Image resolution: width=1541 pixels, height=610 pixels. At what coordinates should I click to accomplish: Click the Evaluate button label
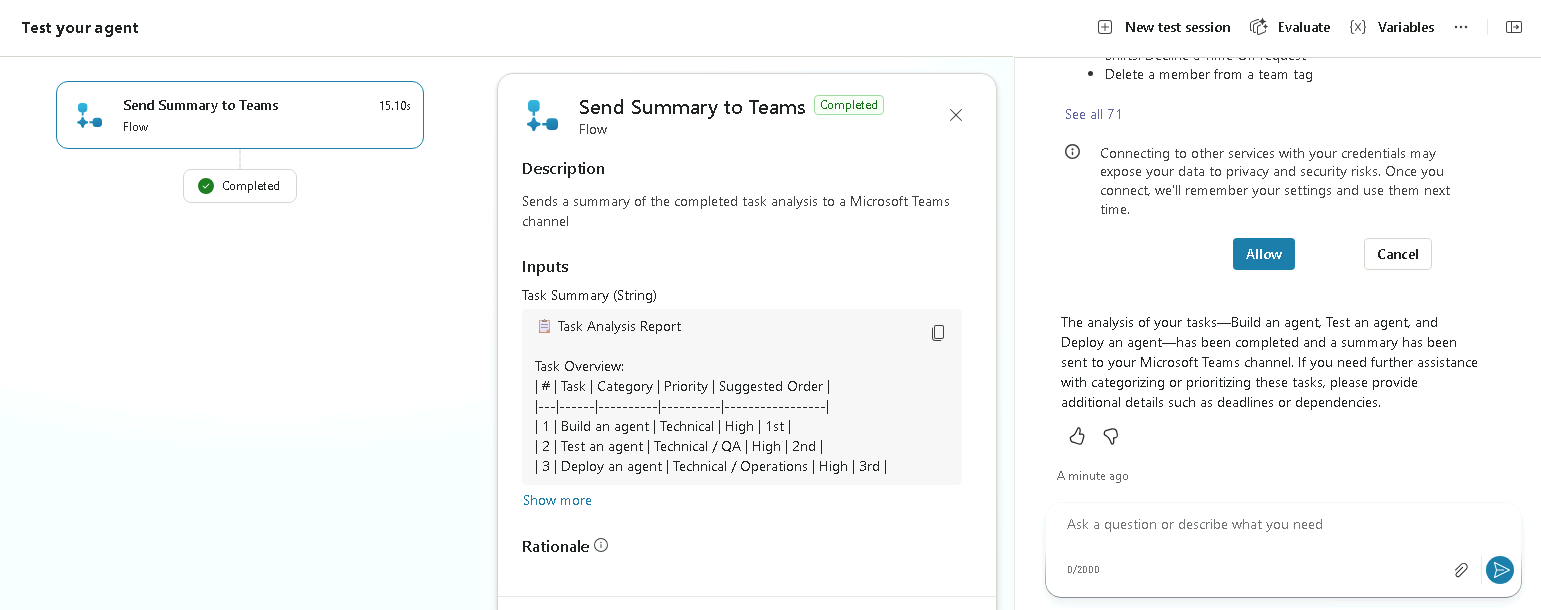(1304, 27)
